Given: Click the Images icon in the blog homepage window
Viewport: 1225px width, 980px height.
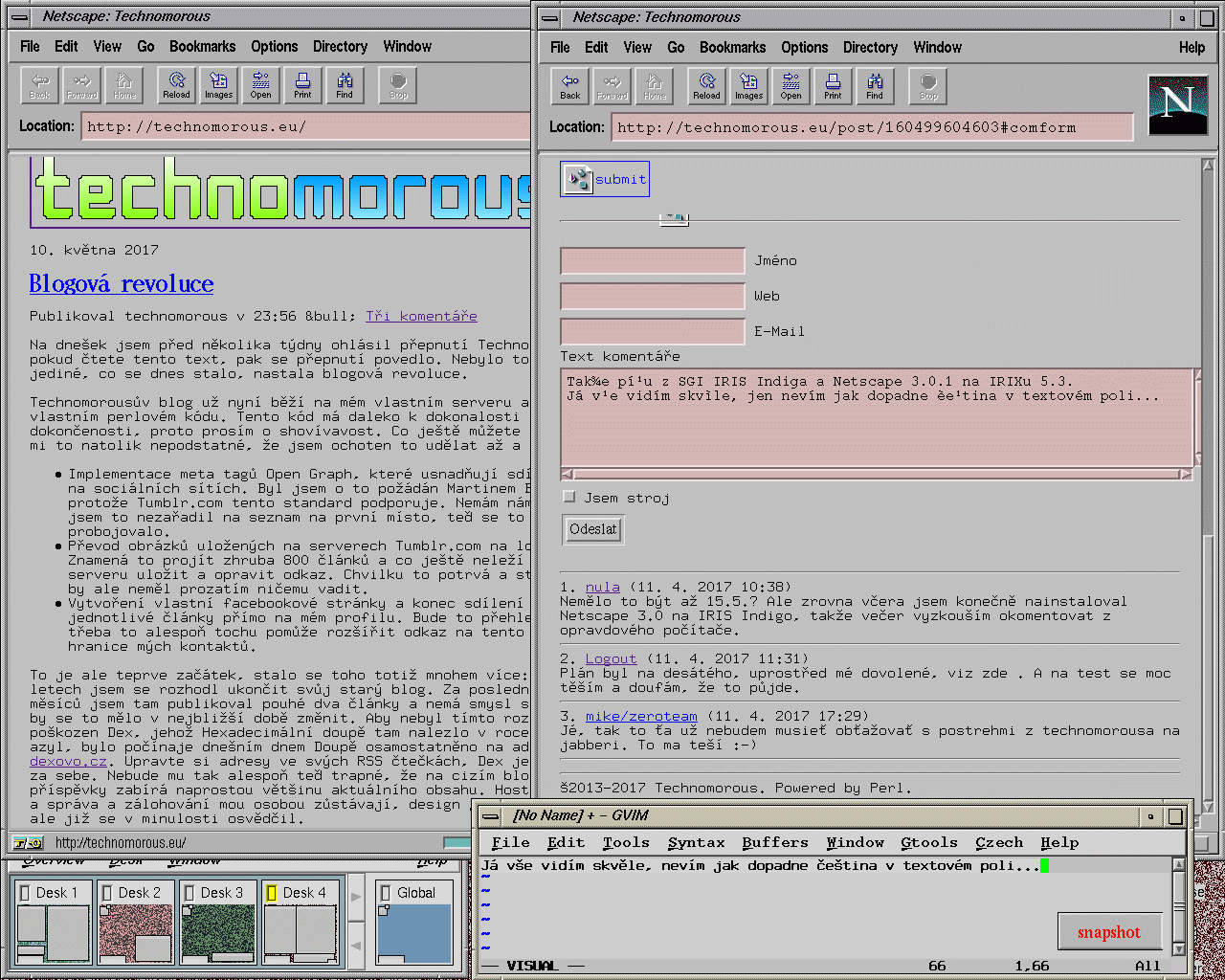Looking at the screenshot, I should [x=218, y=85].
